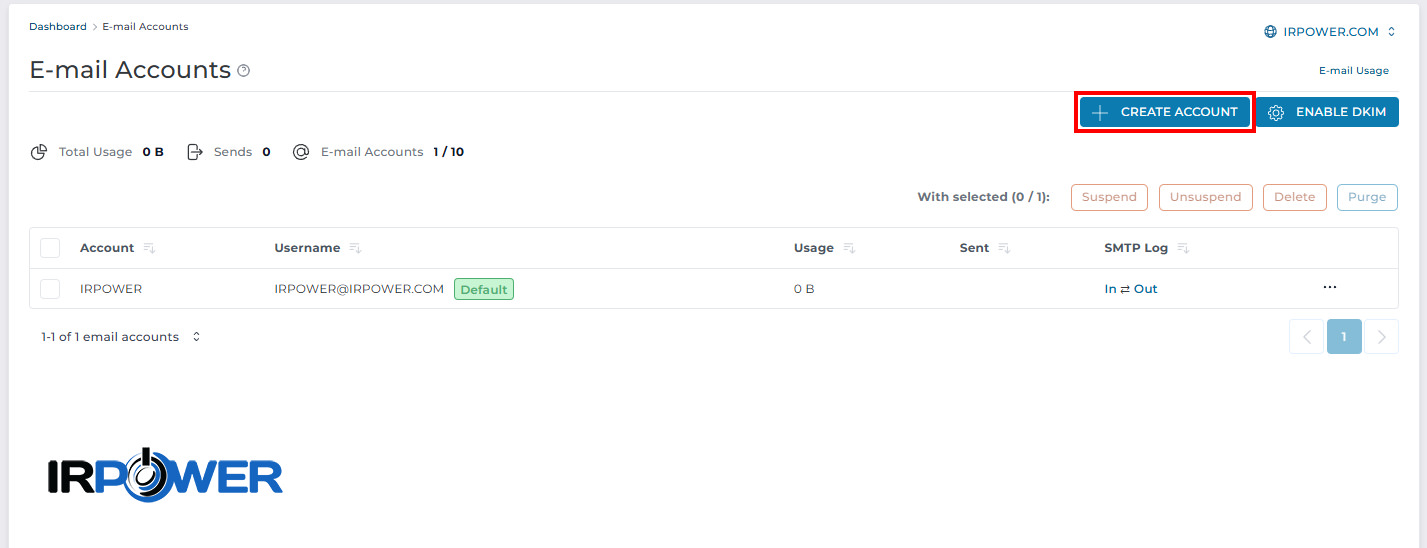
Task: Tick the checkbox for the IRPOWER account row
Action: point(50,289)
